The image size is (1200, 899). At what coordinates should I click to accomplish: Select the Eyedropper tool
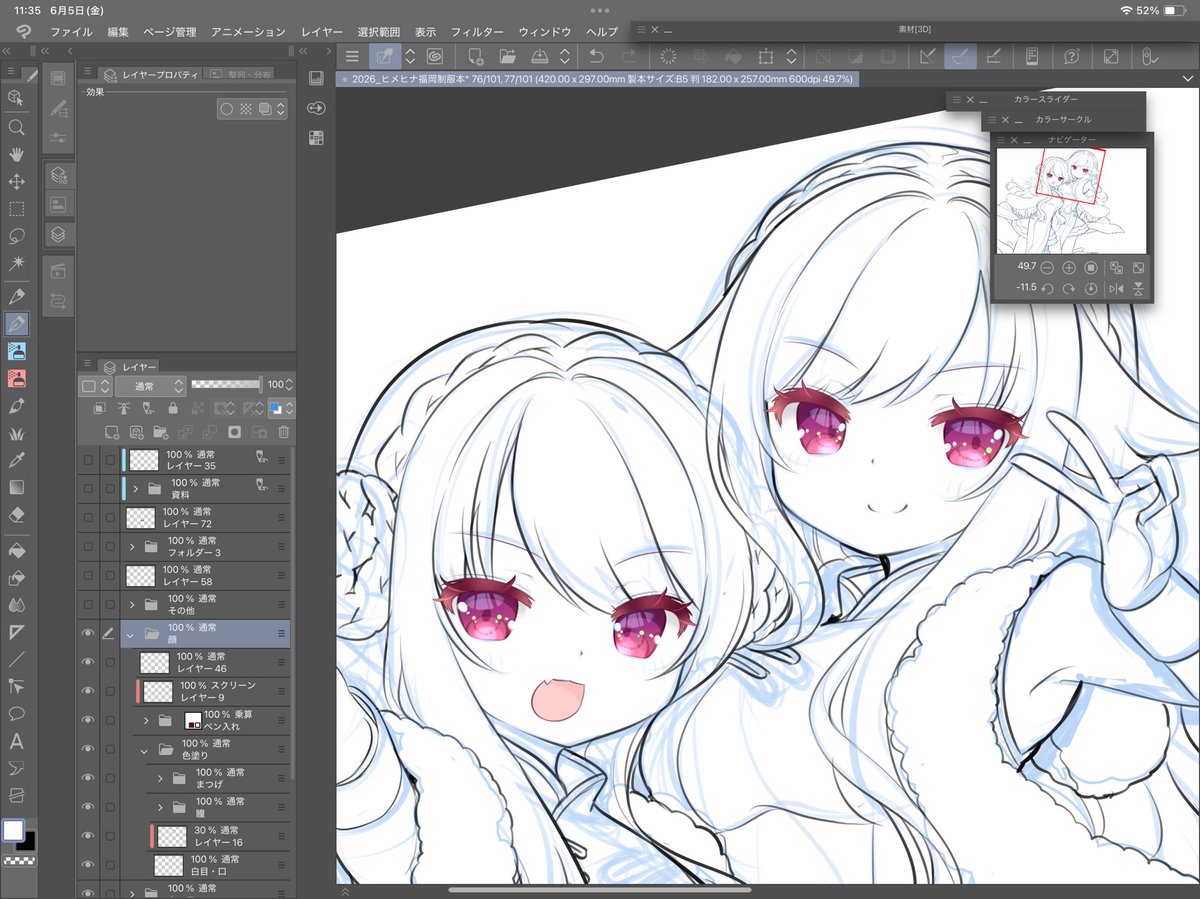pos(16,460)
